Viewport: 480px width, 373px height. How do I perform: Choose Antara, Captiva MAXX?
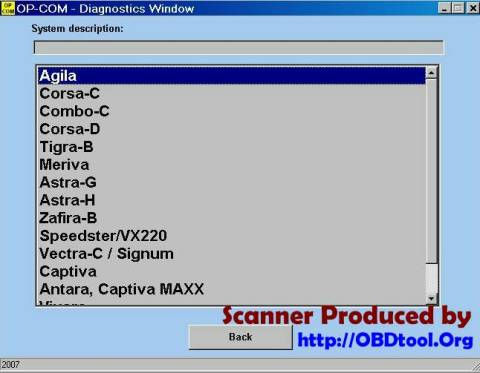click(x=232, y=289)
